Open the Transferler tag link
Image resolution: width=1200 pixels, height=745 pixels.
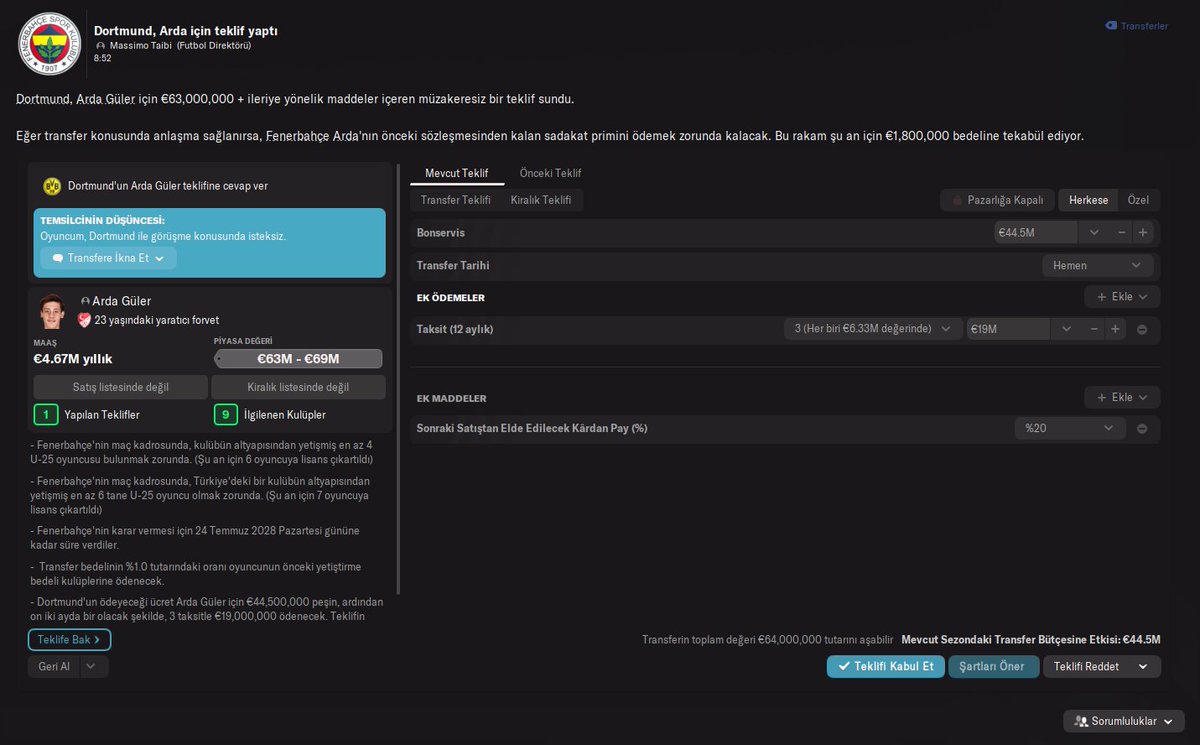[x=1136, y=26]
